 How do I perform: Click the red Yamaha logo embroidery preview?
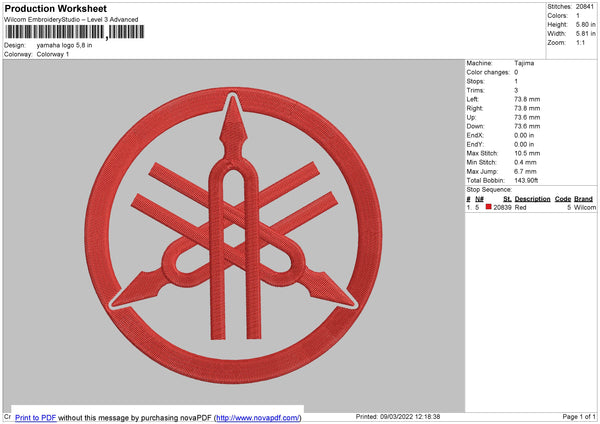(233, 235)
